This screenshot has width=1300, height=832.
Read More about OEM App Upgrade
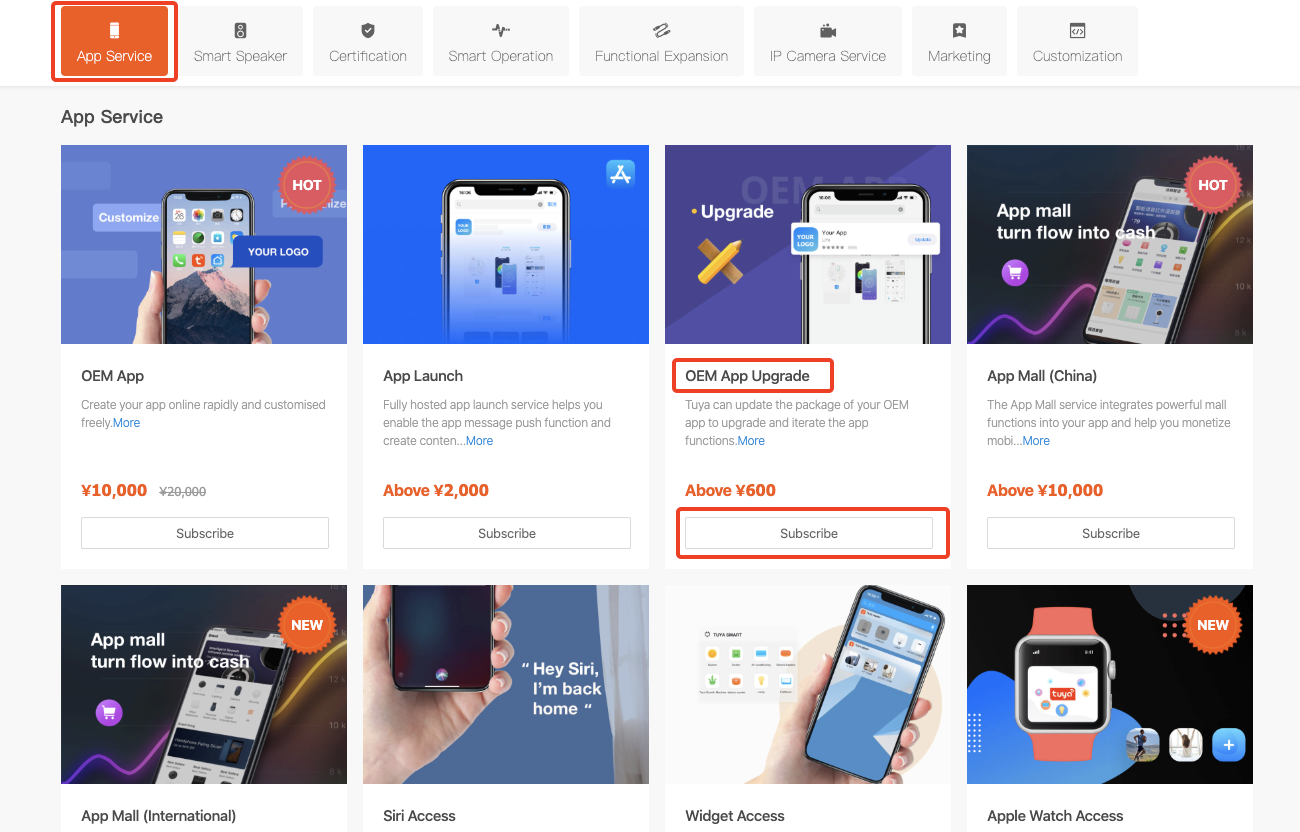pos(751,441)
